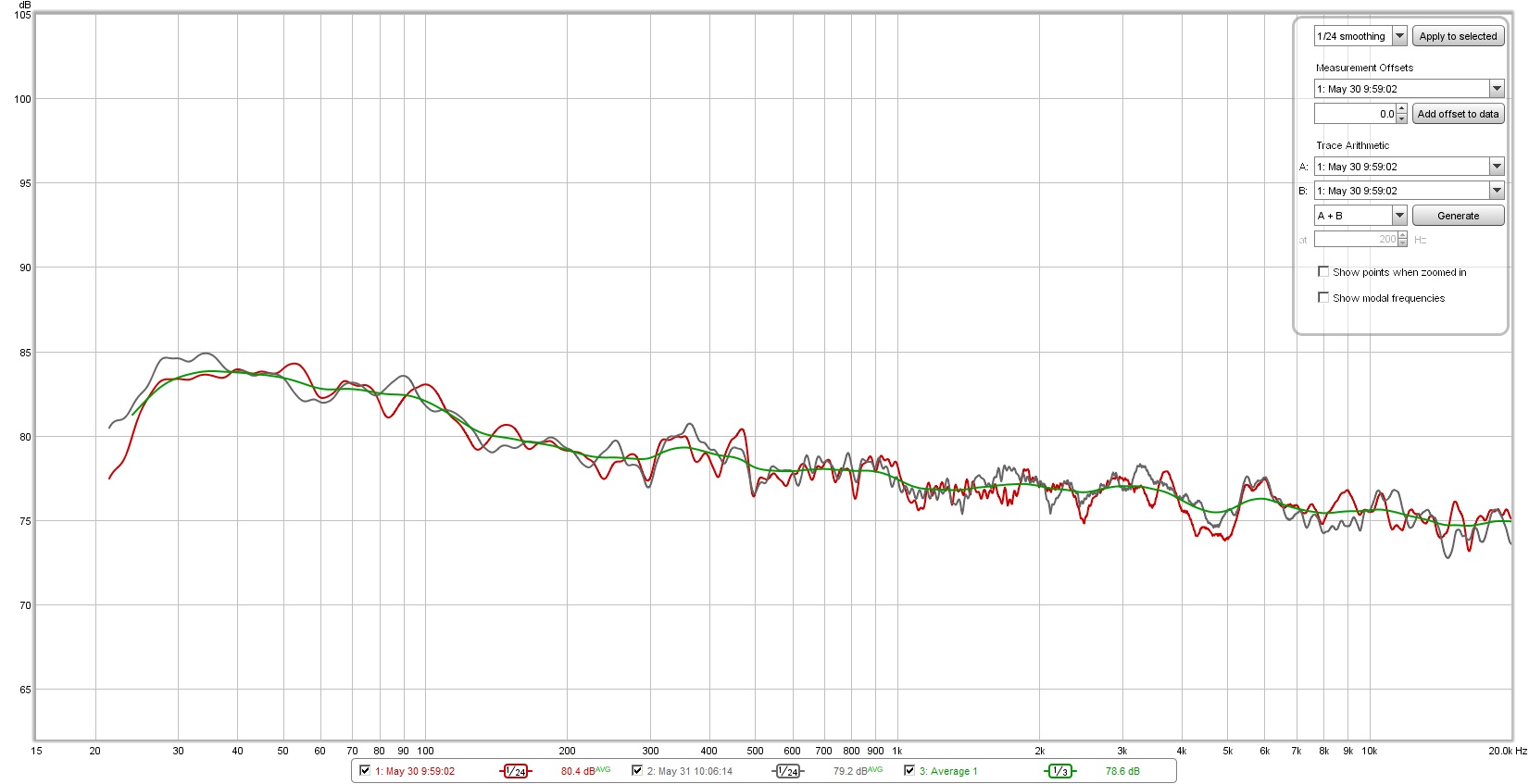The height and width of the screenshot is (784, 1529).
Task: Click the gray 1/24 smoothing icon for trace 2
Action: (x=788, y=771)
